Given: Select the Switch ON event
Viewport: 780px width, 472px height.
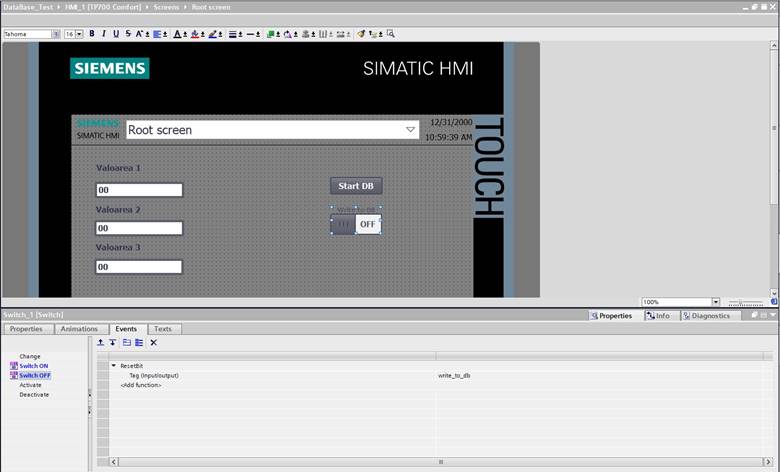Looking at the screenshot, I should click(33, 366).
